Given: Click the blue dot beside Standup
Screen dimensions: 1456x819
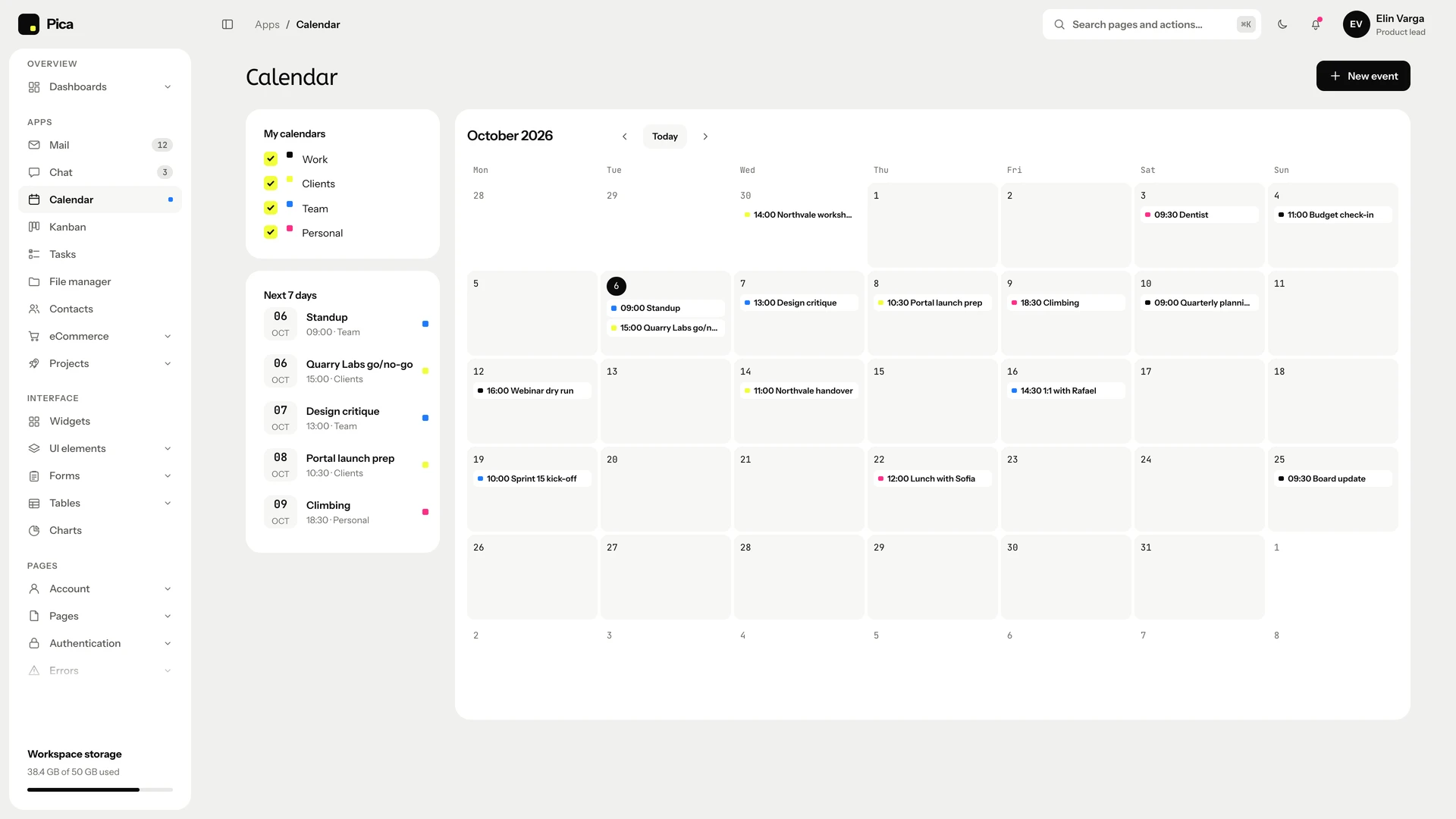Looking at the screenshot, I should point(425,324).
